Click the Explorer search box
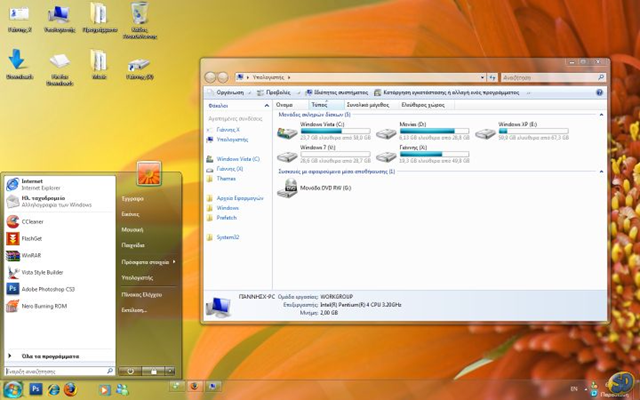The width and height of the screenshot is (640, 400). click(x=553, y=77)
